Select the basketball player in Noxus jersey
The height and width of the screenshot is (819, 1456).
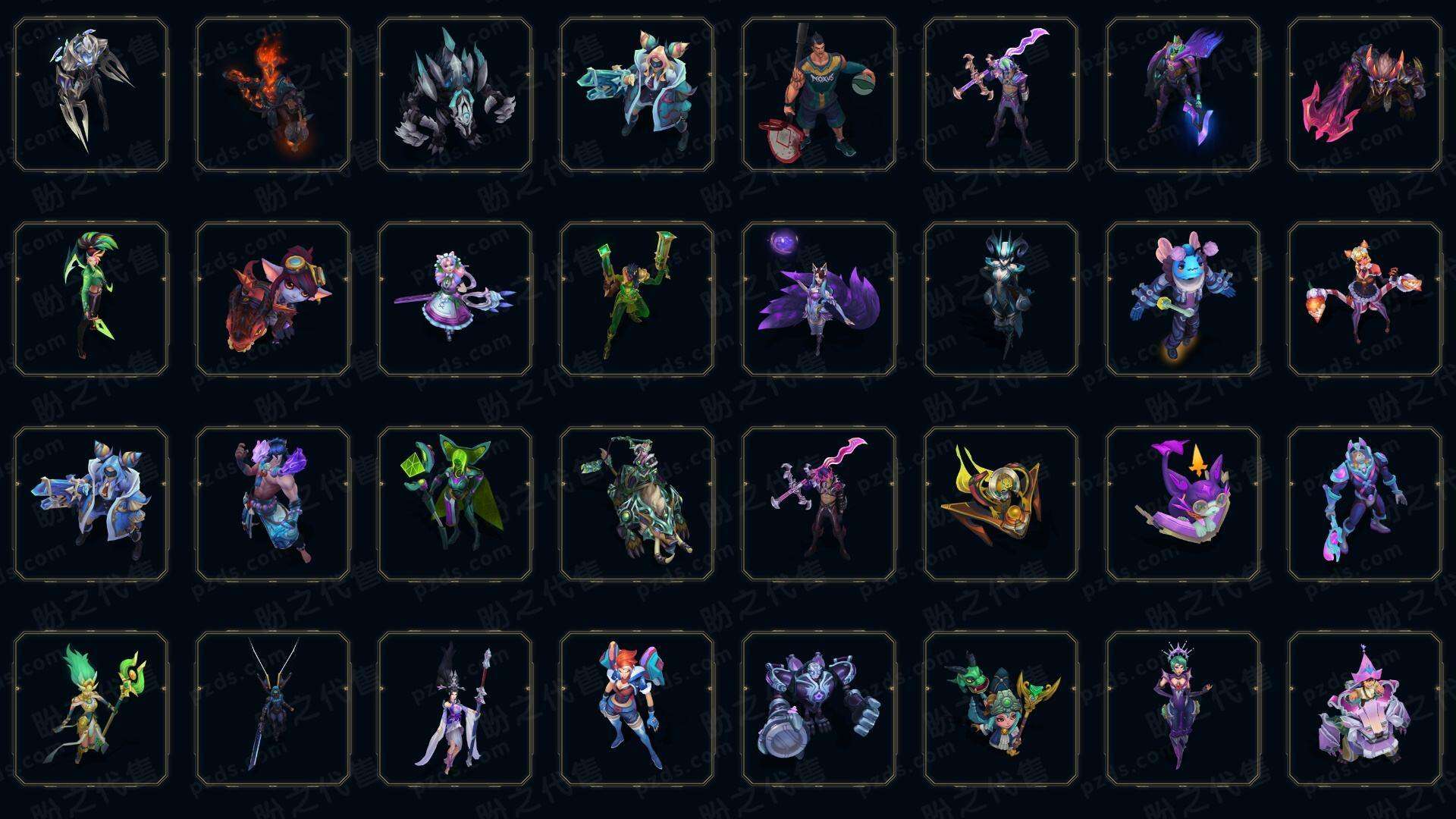pyautogui.click(x=819, y=94)
